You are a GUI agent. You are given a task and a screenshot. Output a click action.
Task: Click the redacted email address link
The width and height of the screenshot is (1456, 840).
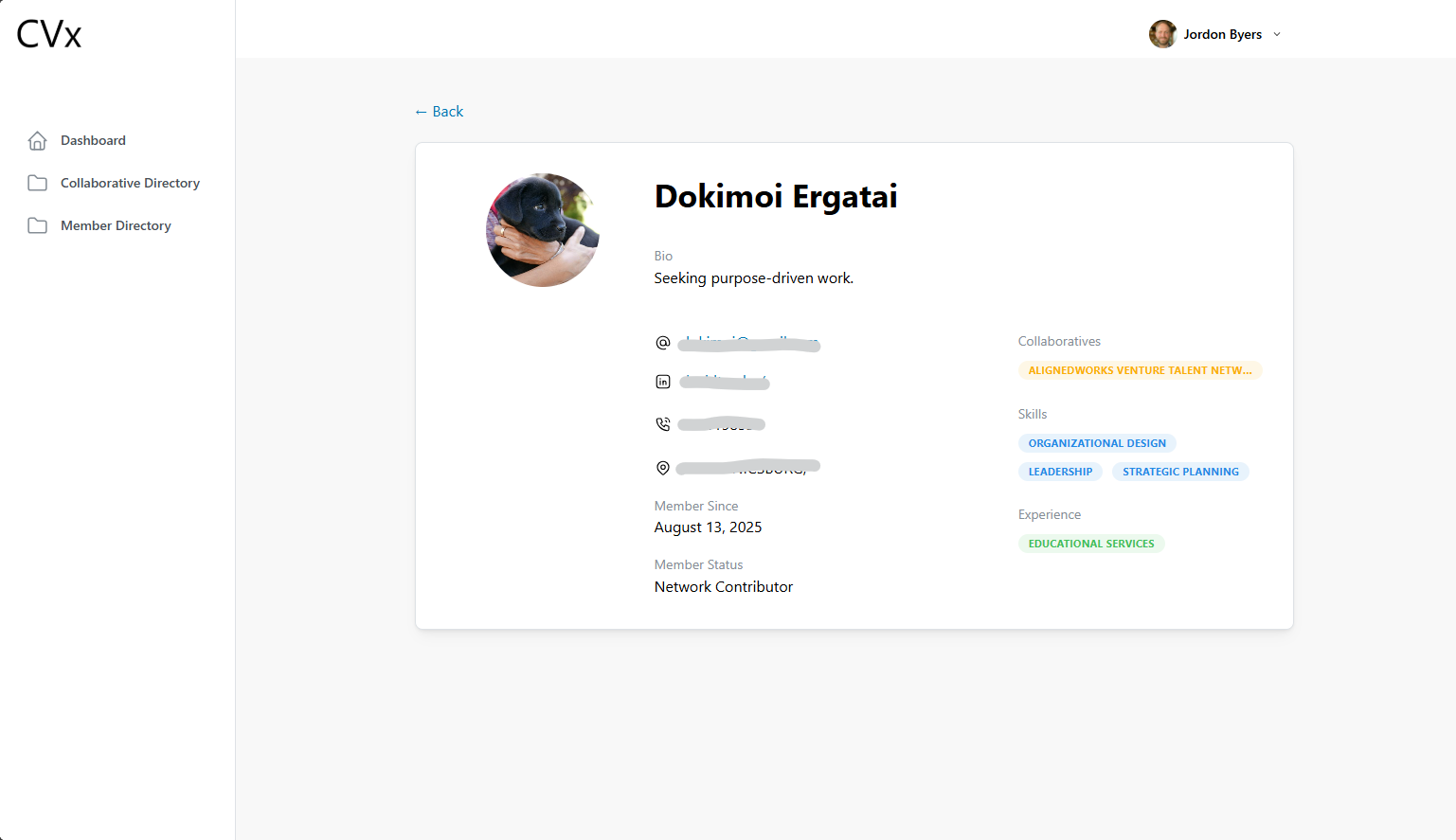coord(747,343)
